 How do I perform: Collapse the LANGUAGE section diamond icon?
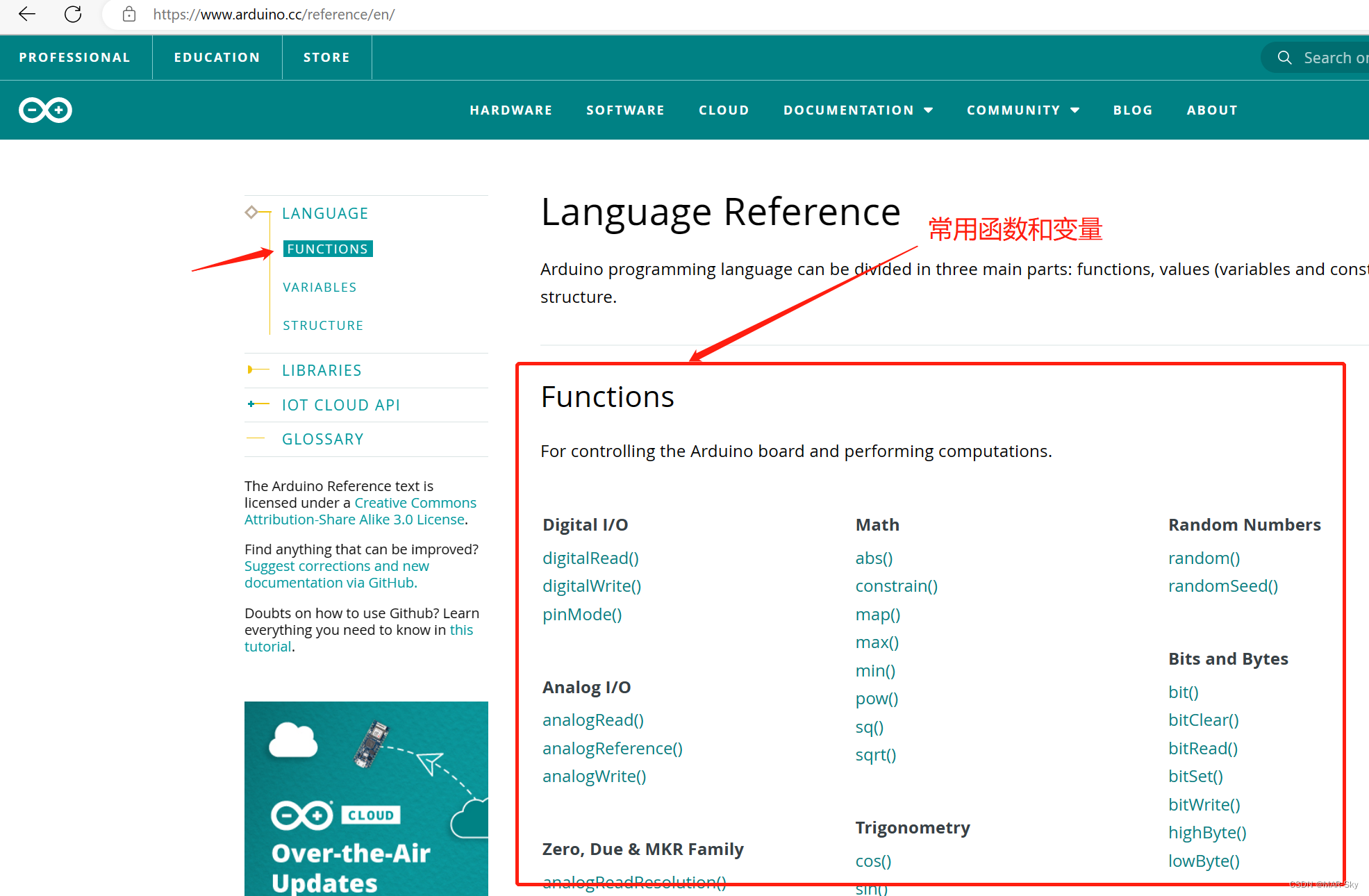tap(251, 212)
